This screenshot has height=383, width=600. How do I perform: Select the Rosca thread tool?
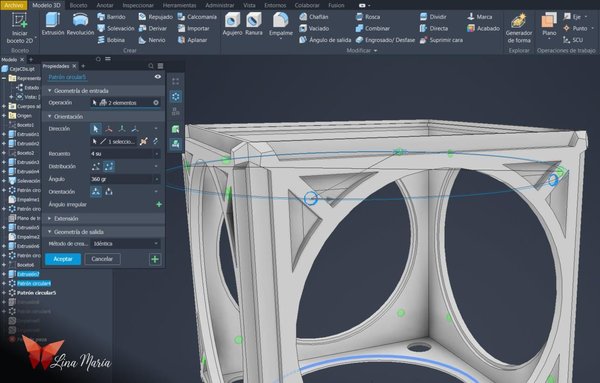[x=368, y=17]
